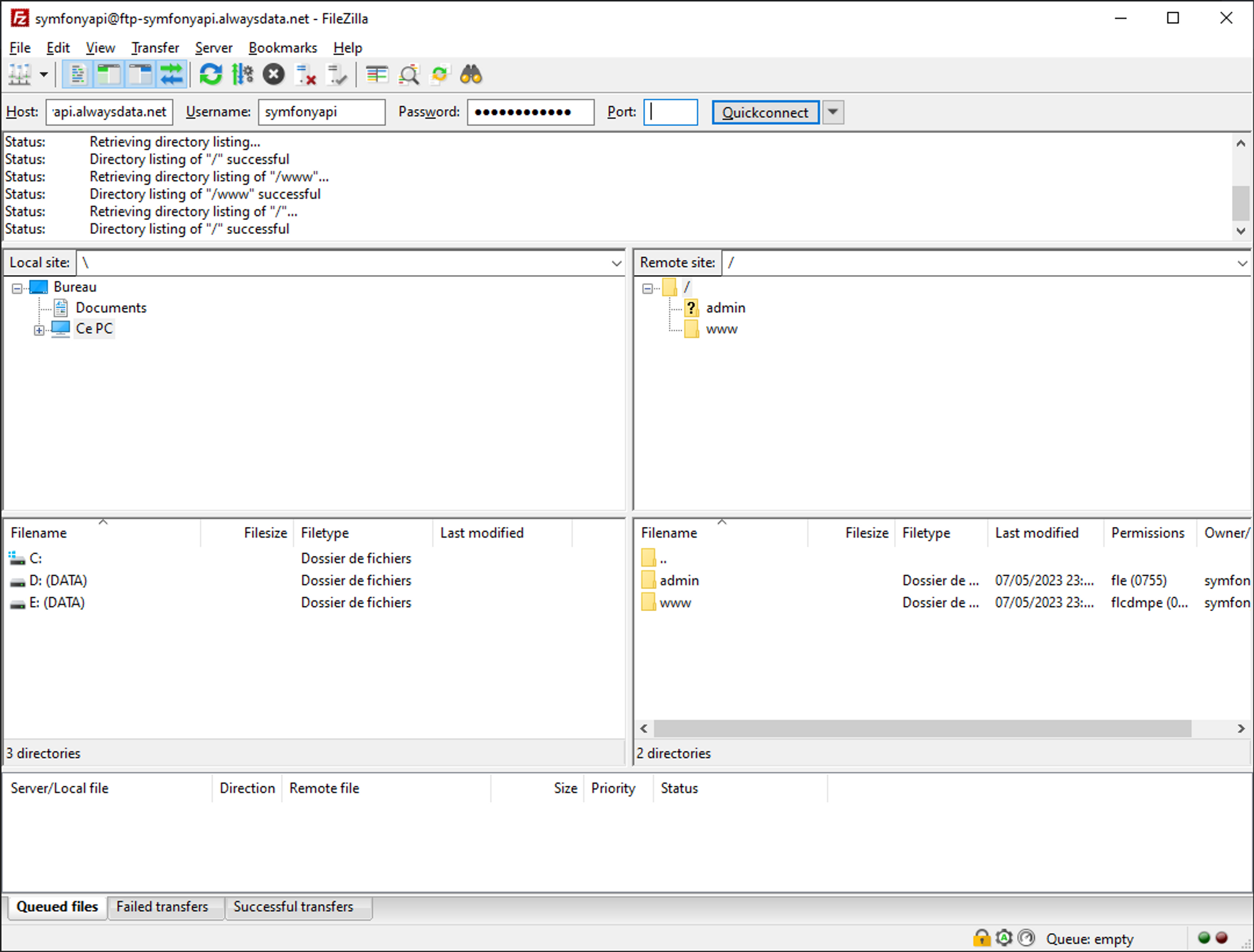Search for files with binoculars icon
1254x952 pixels.
(x=472, y=75)
